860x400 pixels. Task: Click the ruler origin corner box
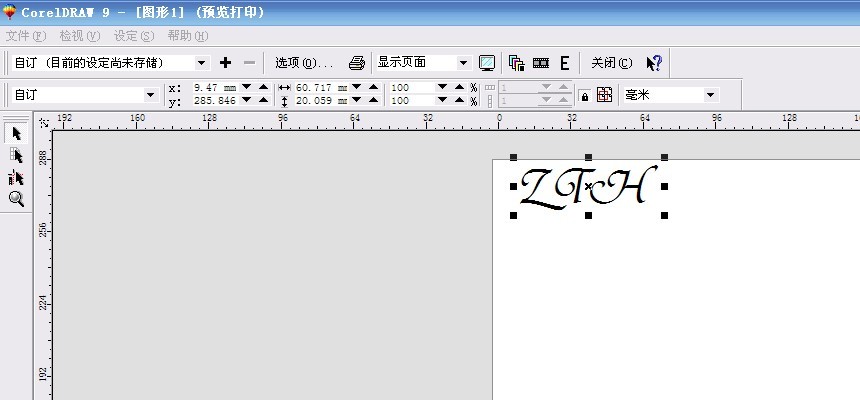click(x=43, y=121)
